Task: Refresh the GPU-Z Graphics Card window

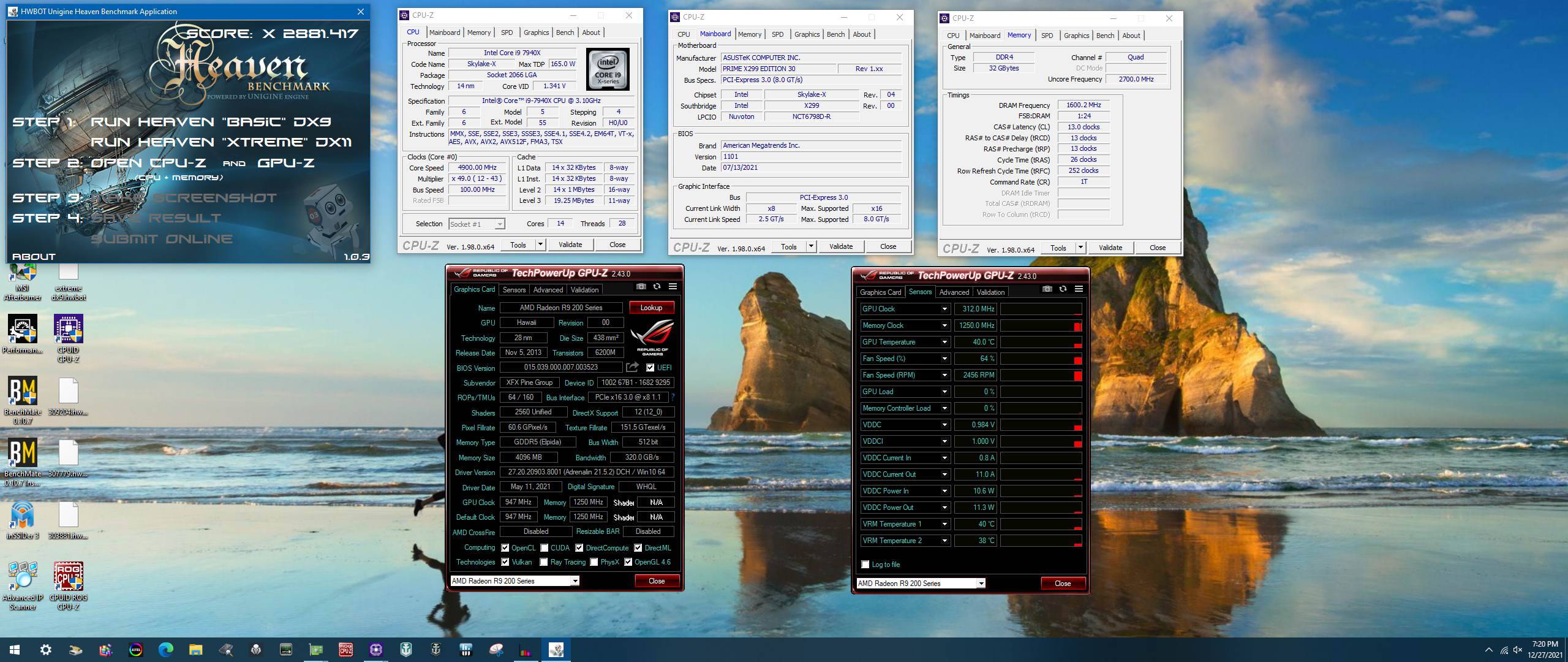Action: pyautogui.click(x=657, y=286)
